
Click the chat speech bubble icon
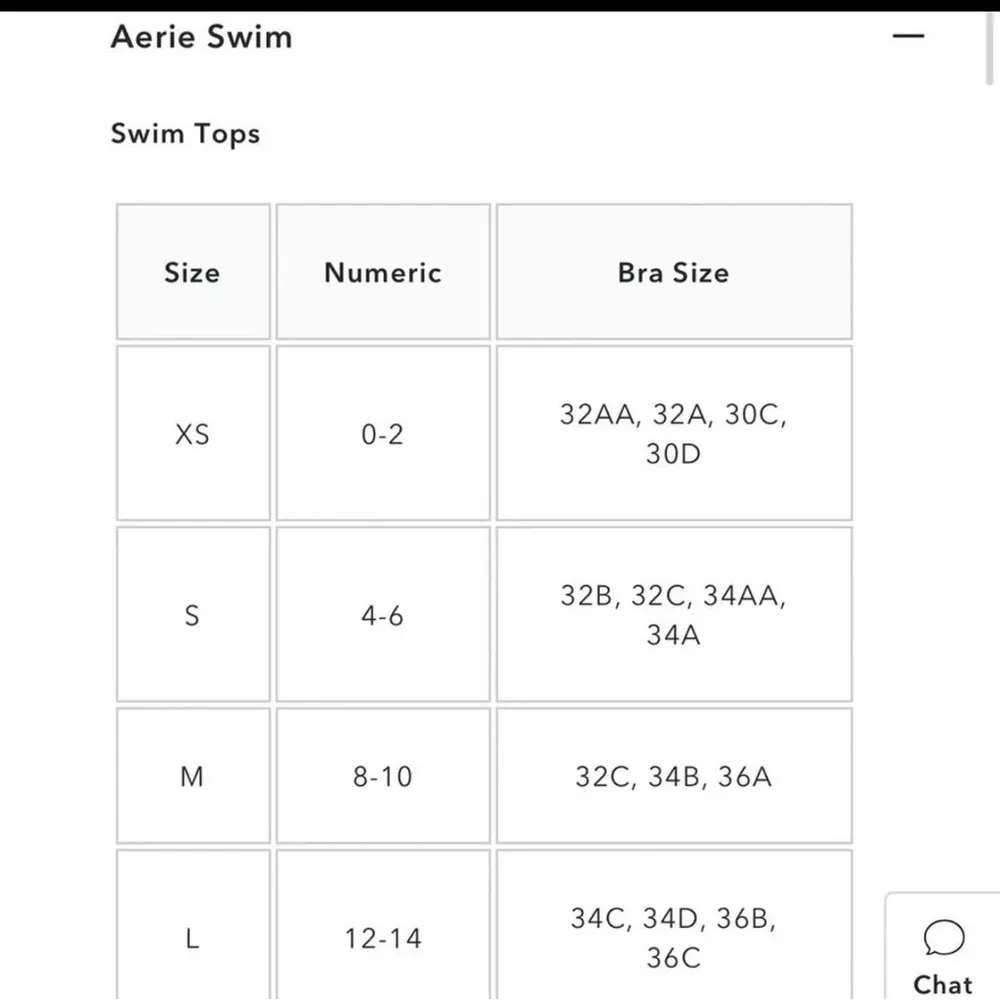coord(944,939)
